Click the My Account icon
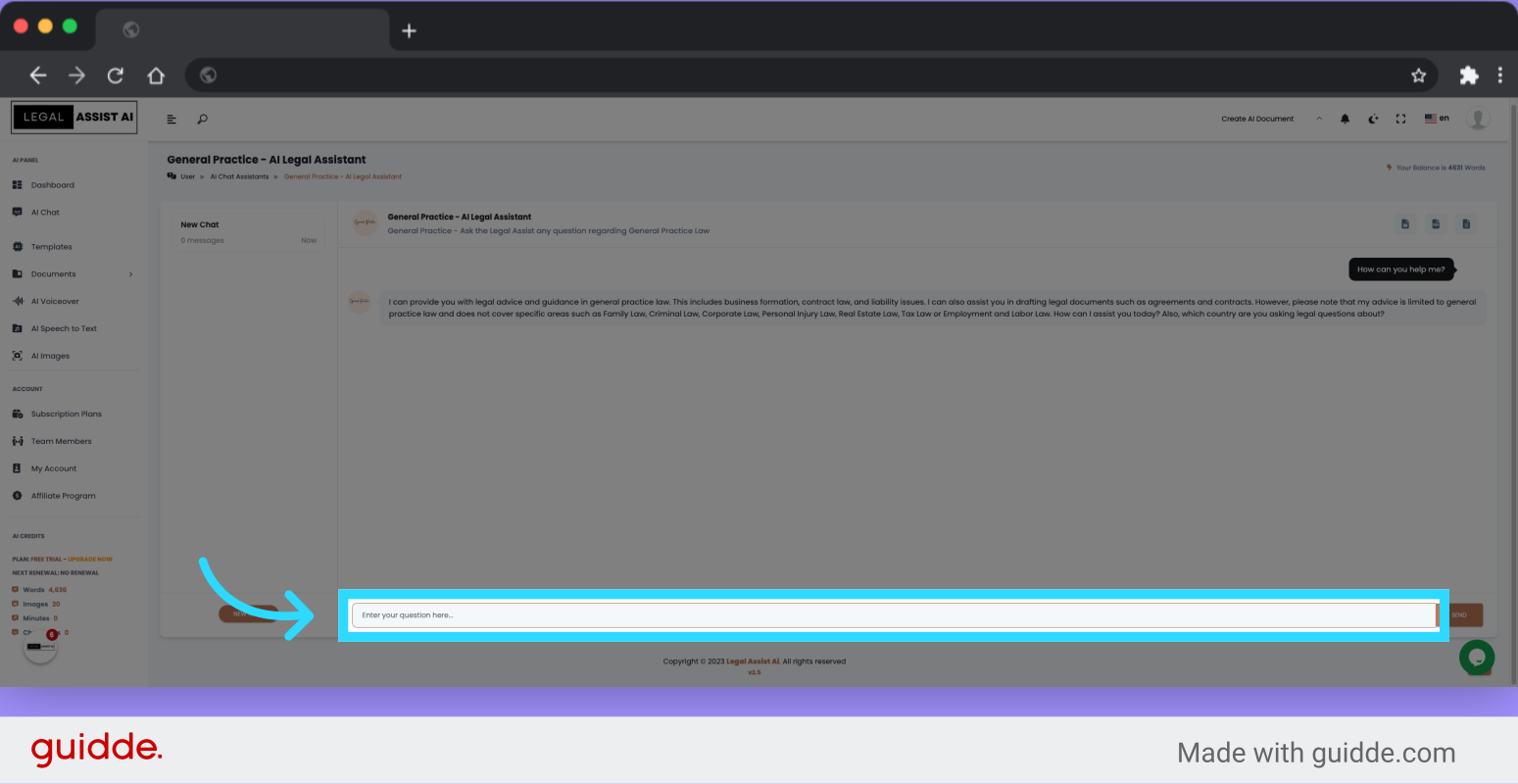Screen dimensions: 1518x784 coord(17,469)
